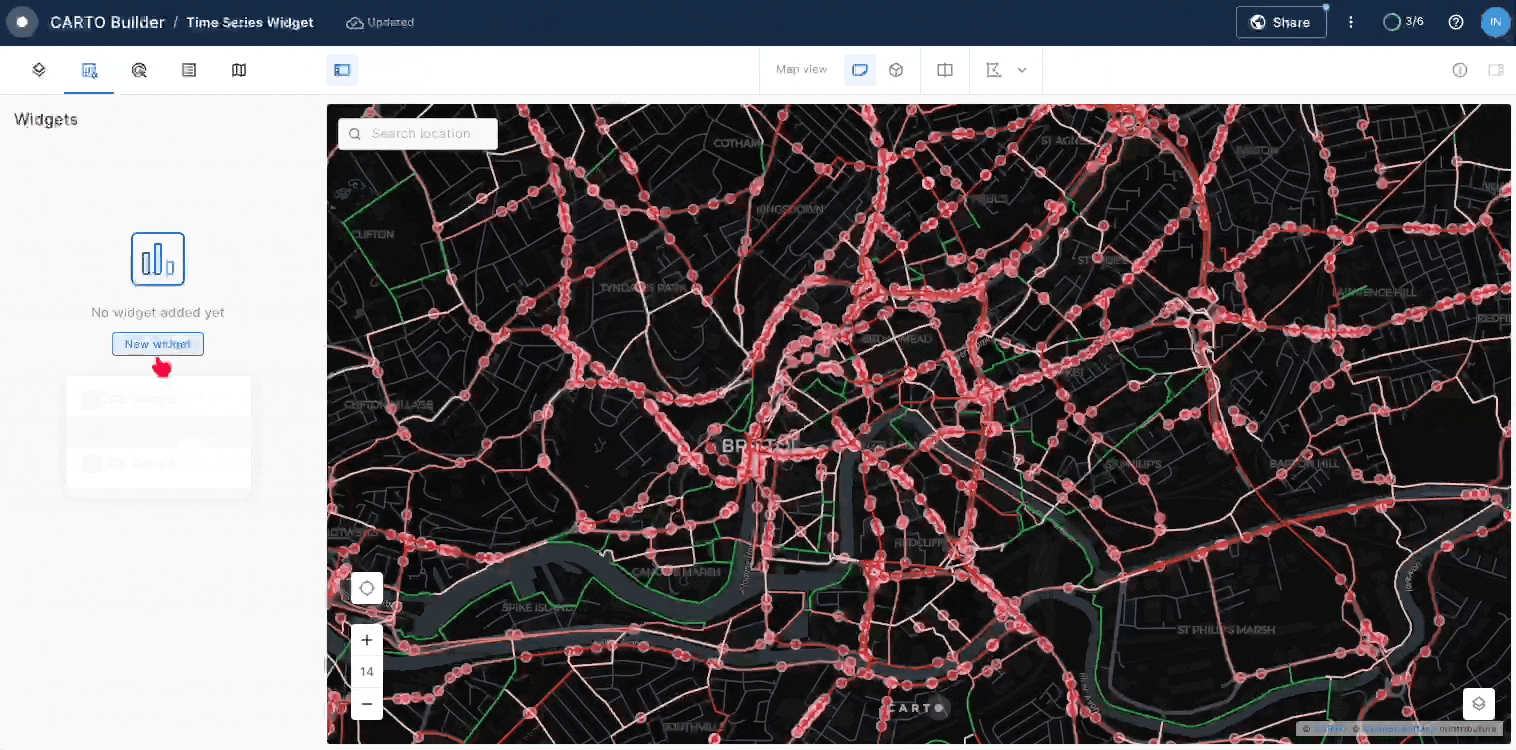Open the help question mark icon
This screenshot has width=1516, height=750.
point(1456,22)
